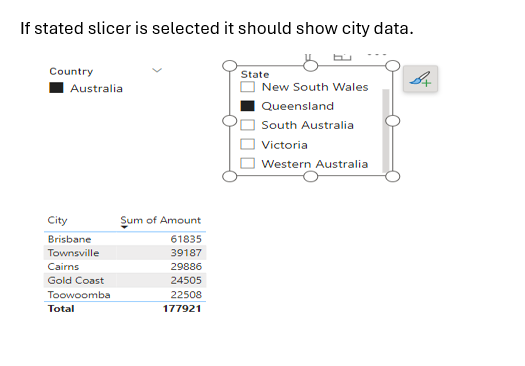Image resolution: width=525 pixels, height=366 pixels.
Task: Select the Toowoomba city cell
Action: [x=79, y=295]
